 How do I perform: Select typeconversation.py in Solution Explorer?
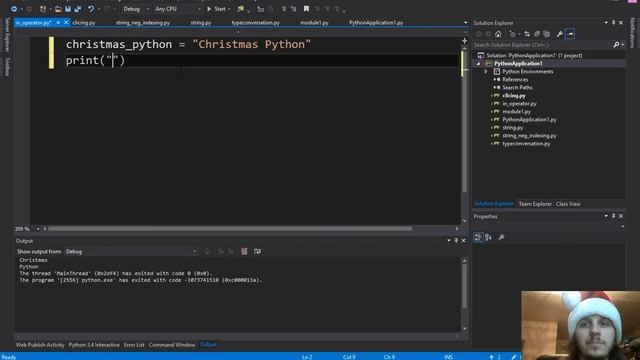tap(526, 144)
